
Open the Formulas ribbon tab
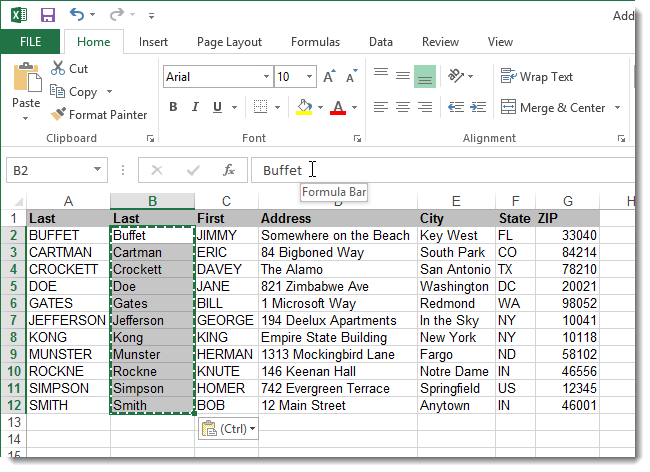(315, 42)
